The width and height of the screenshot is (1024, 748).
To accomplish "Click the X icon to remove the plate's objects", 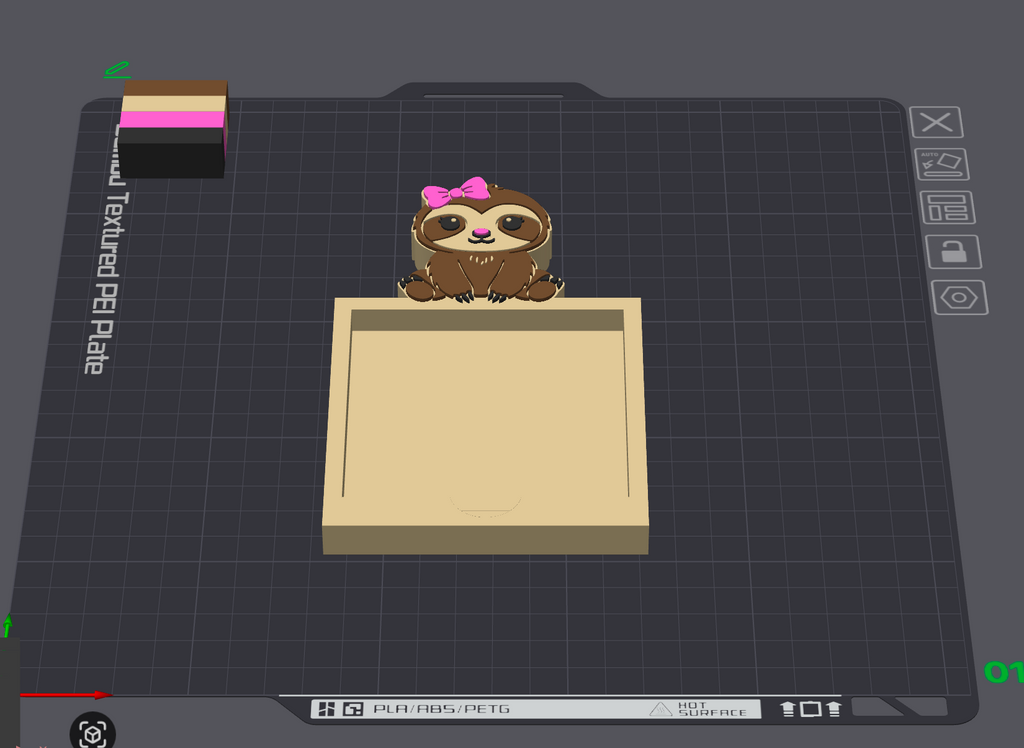I will tap(936, 122).
